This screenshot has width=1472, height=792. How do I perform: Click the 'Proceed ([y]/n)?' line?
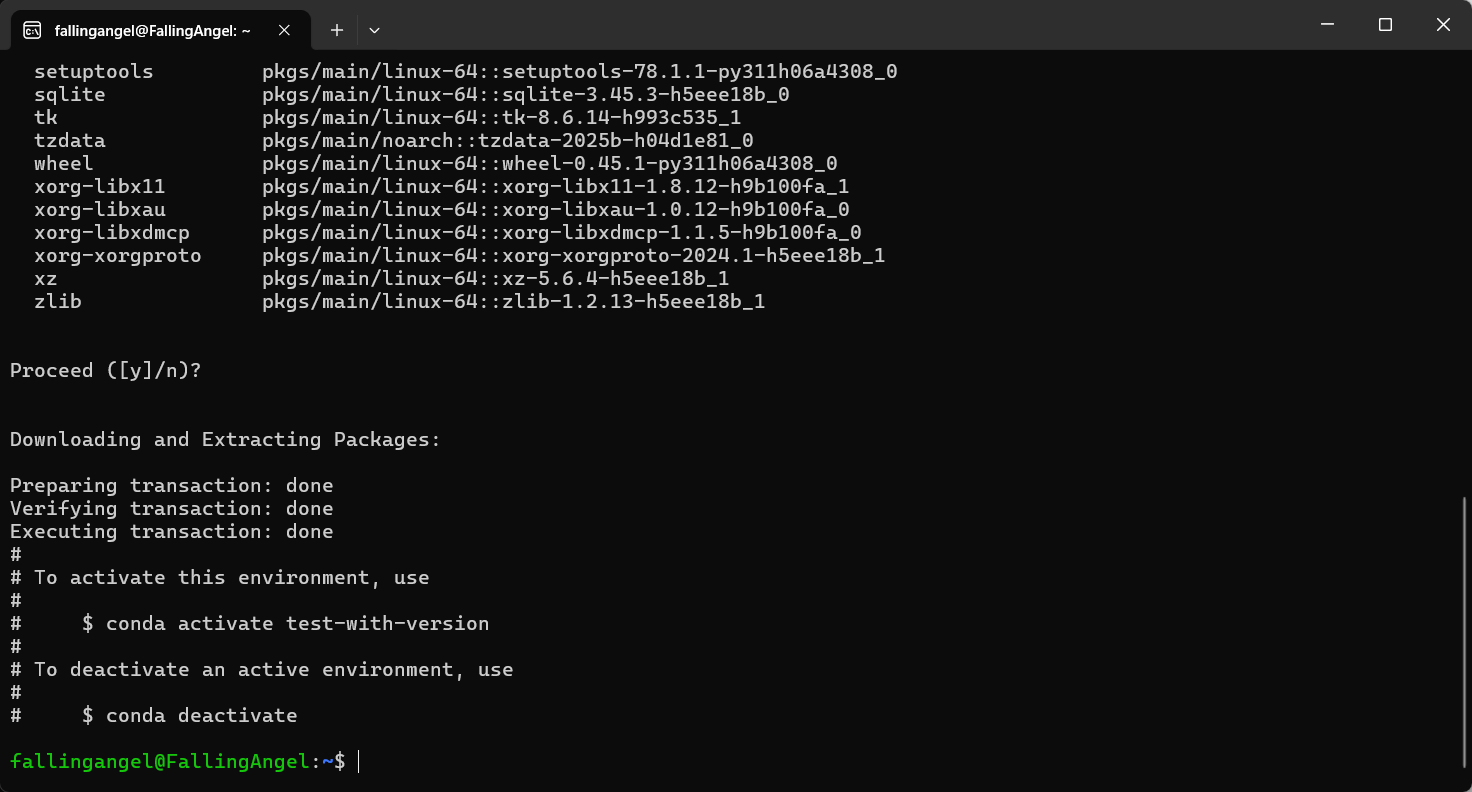[x=106, y=370]
